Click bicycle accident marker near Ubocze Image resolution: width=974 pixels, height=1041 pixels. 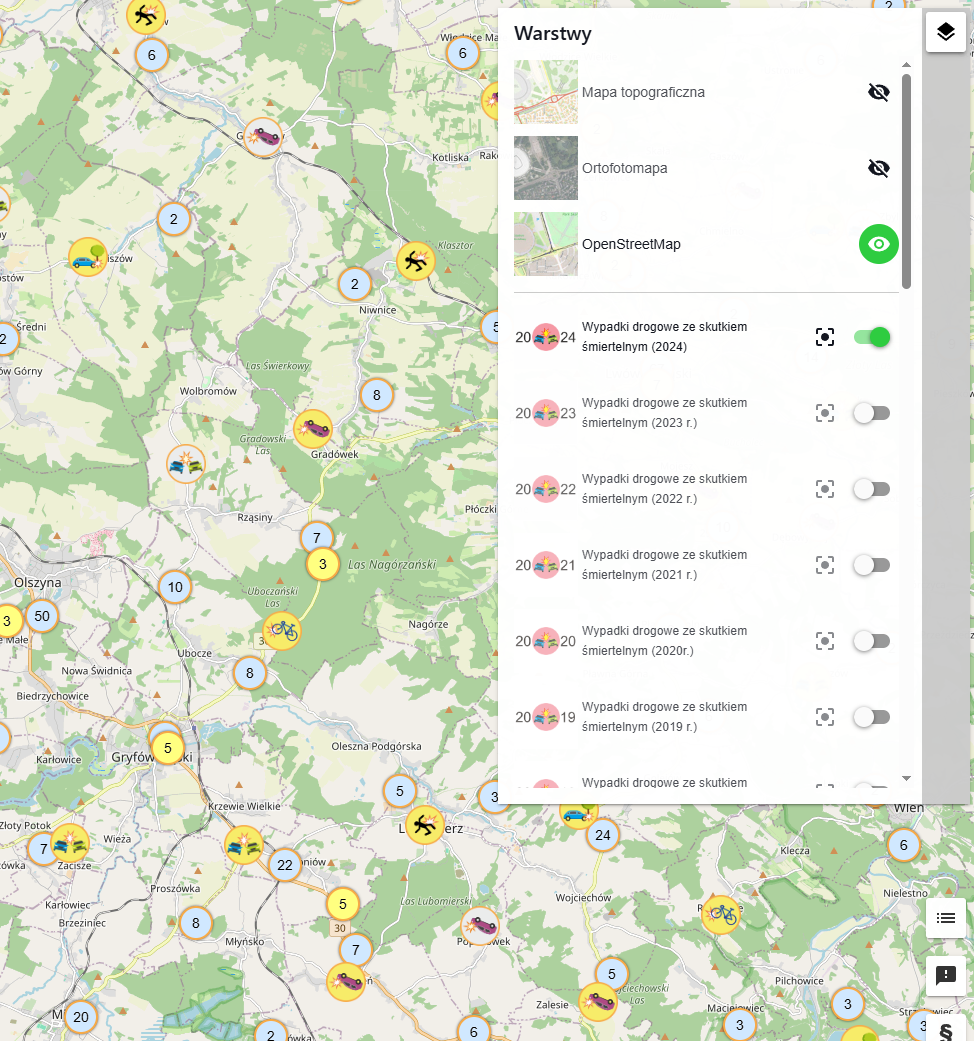283,630
